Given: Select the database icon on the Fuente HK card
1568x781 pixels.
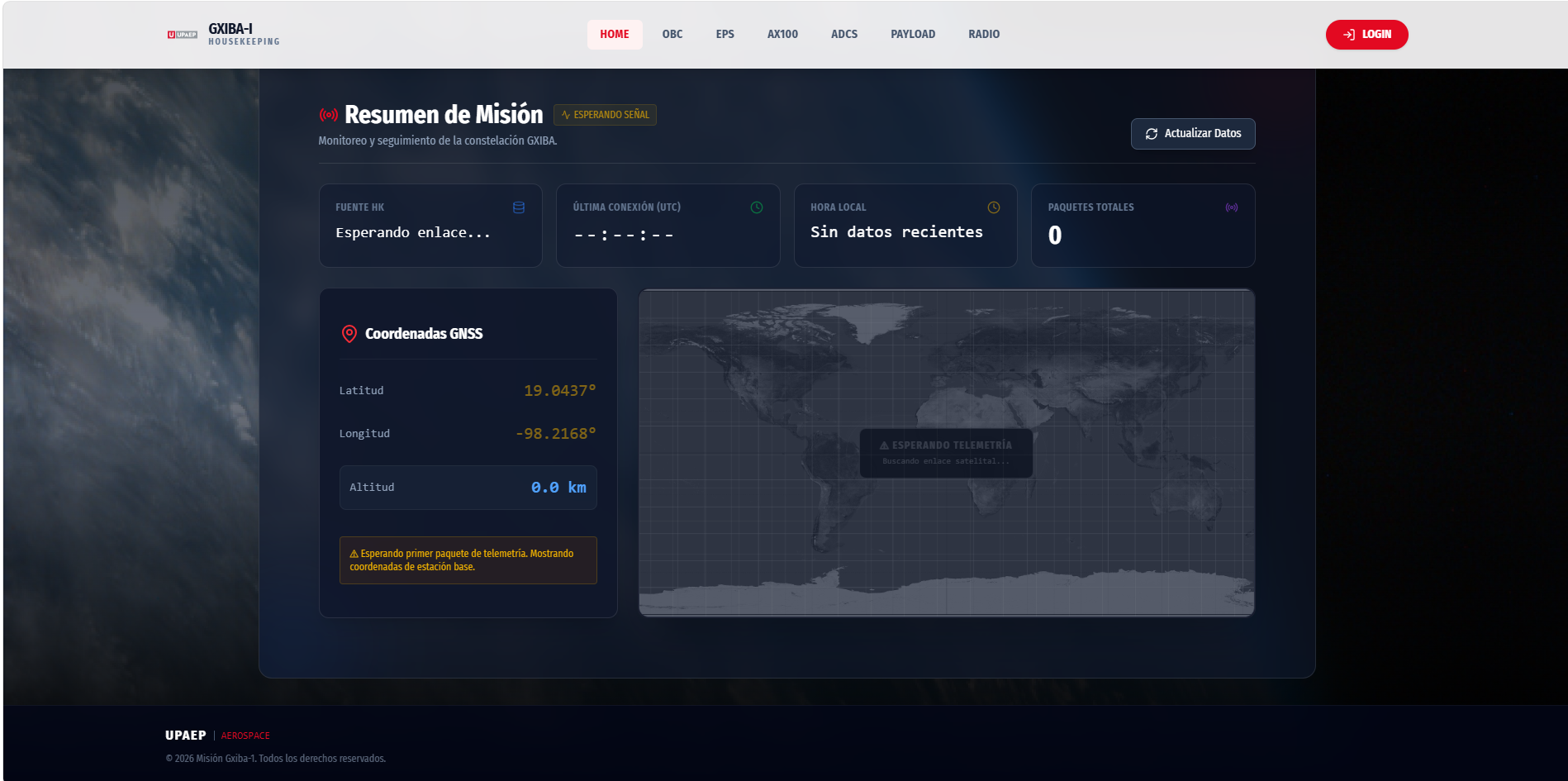Looking at the screenshot, I should pyautogui.click(x=519, y=208).
